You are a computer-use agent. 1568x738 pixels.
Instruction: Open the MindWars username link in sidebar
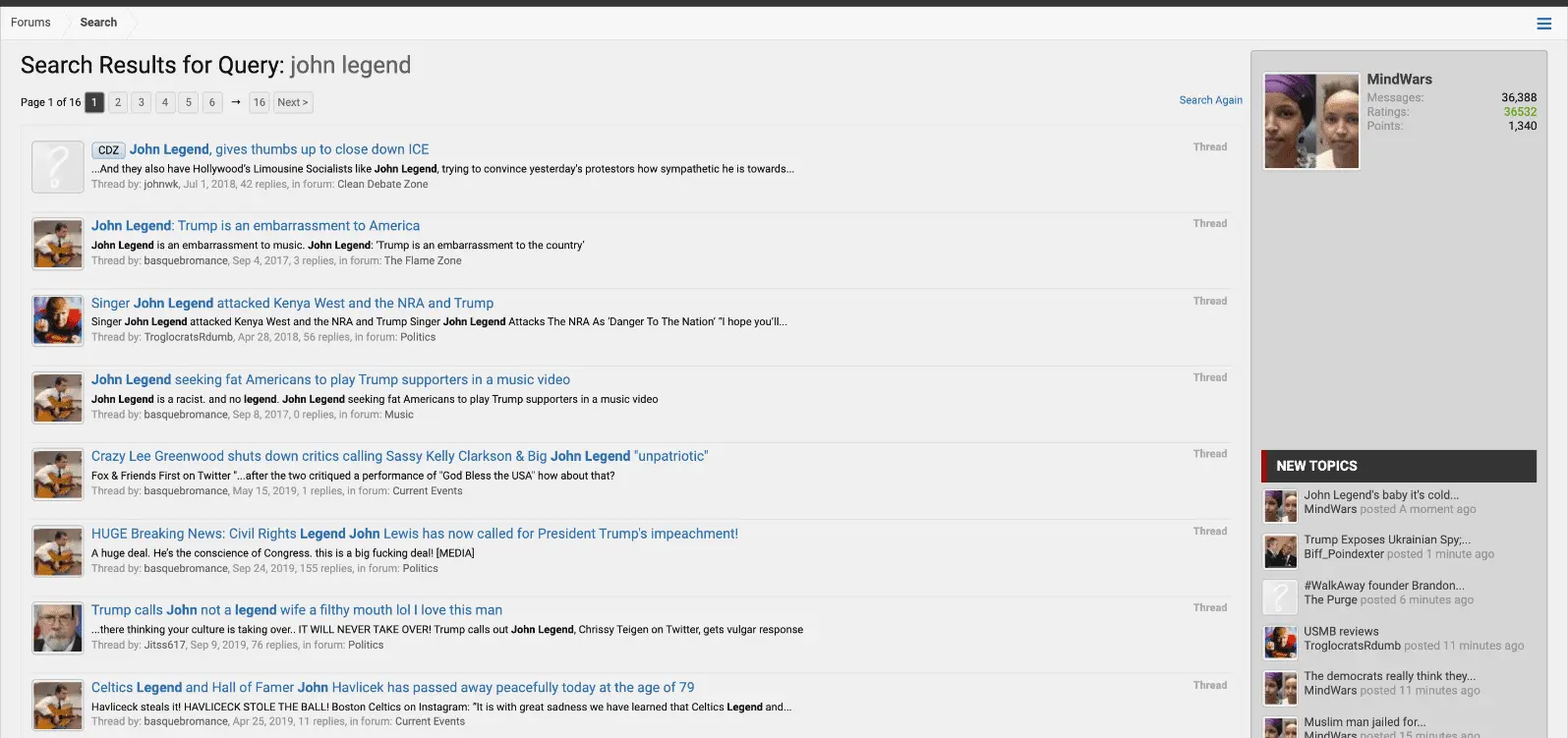[x=1399, y=80]
